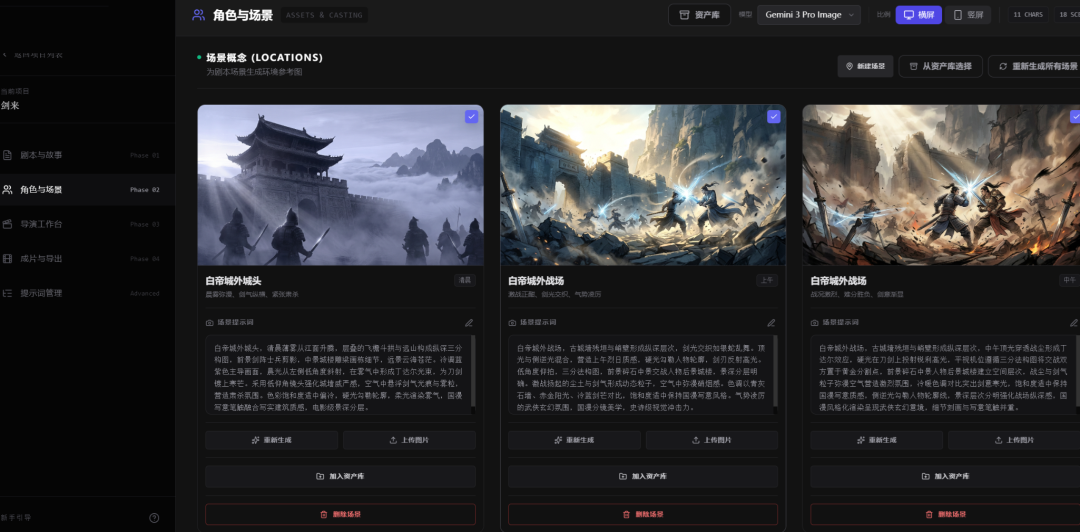The width and height of the screenshot is (1080, 532).
Task: Click the subtitle 为剧本场景生成环境参考图
Action: pos(254,72)
